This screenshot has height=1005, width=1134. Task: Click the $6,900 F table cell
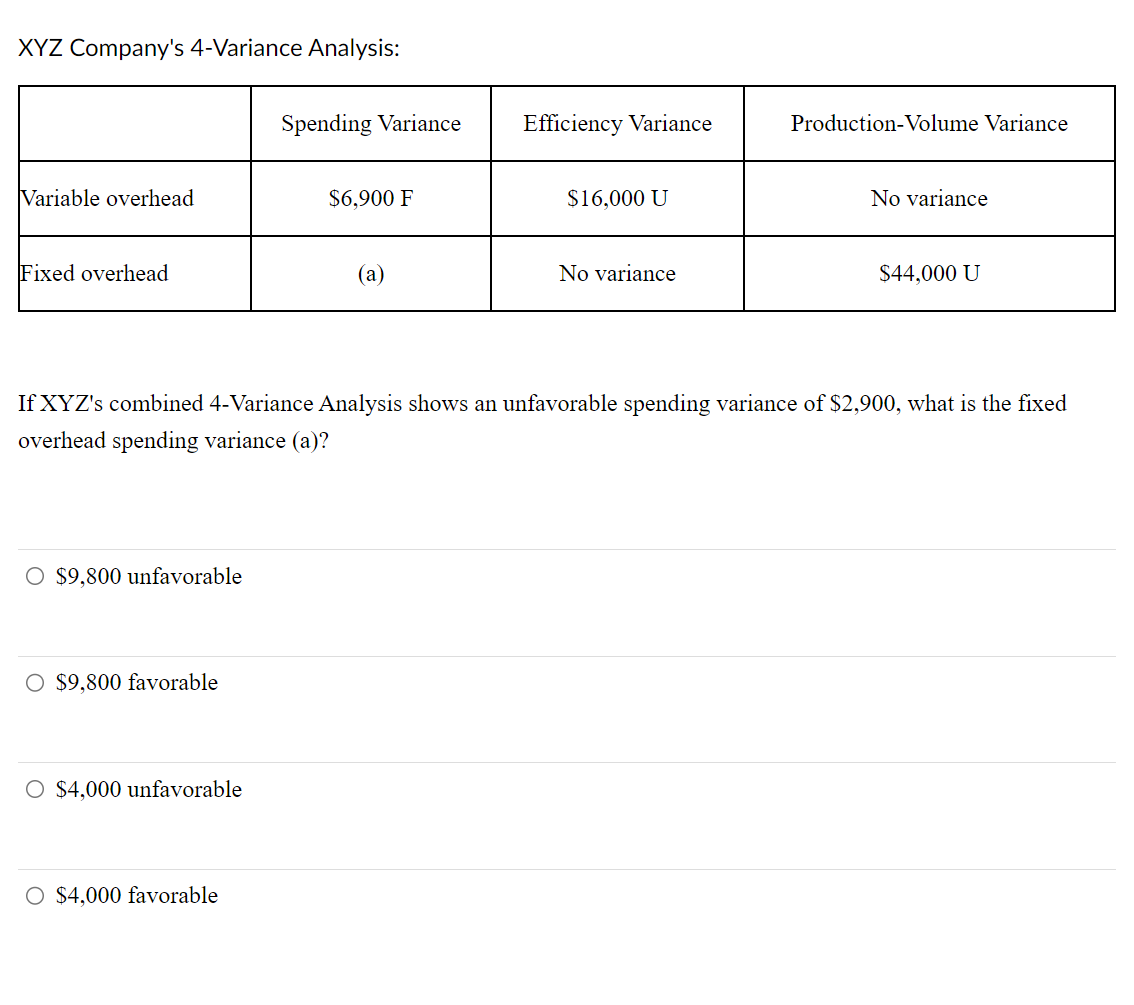click(x=370, y=198)
